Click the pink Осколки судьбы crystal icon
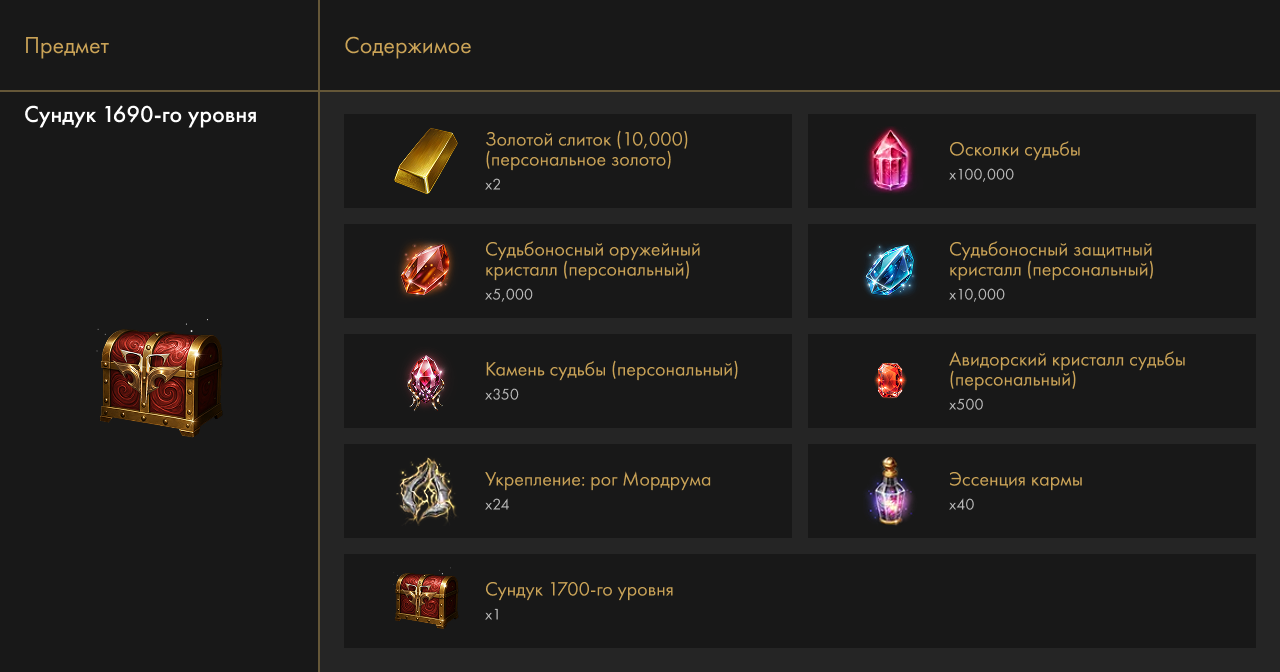 pos(890,161)
